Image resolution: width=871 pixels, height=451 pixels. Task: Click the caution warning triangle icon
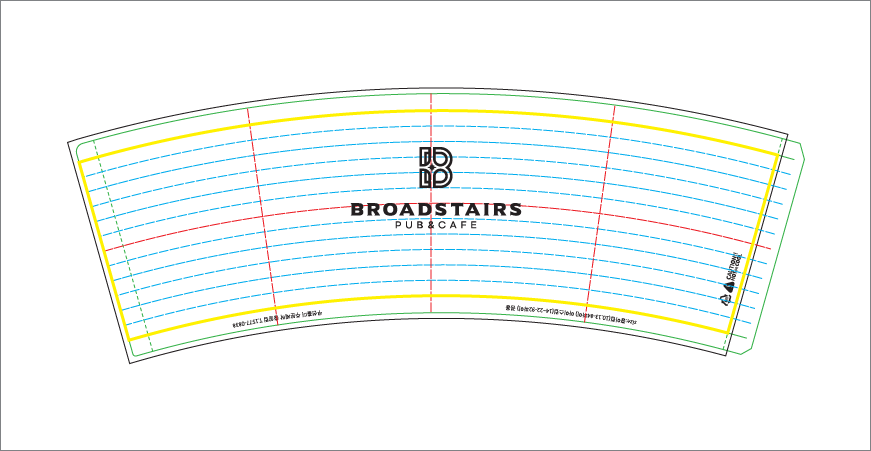(730, 286)
